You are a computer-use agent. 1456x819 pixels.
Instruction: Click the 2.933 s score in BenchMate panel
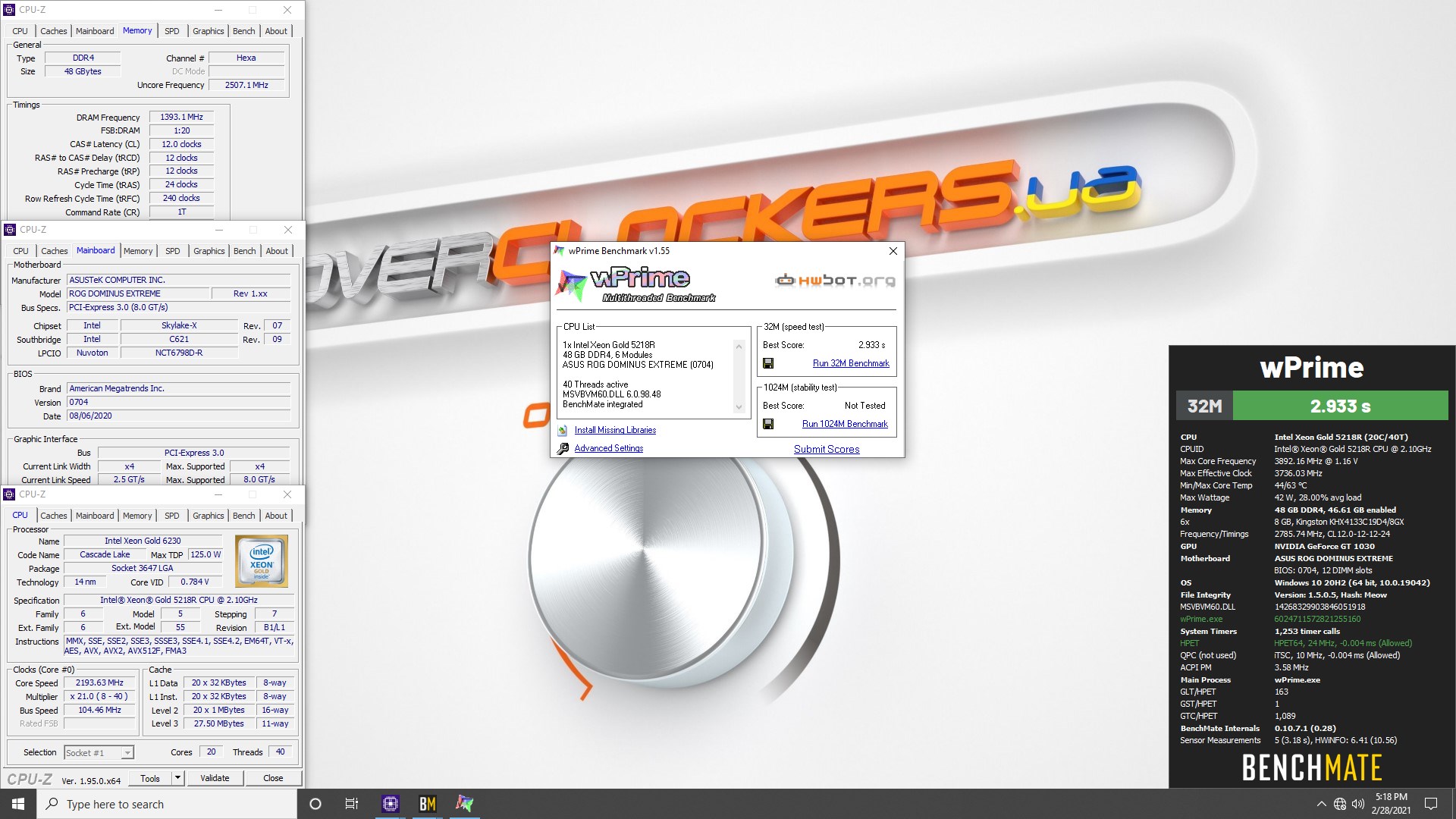(x=1340, y=406)
